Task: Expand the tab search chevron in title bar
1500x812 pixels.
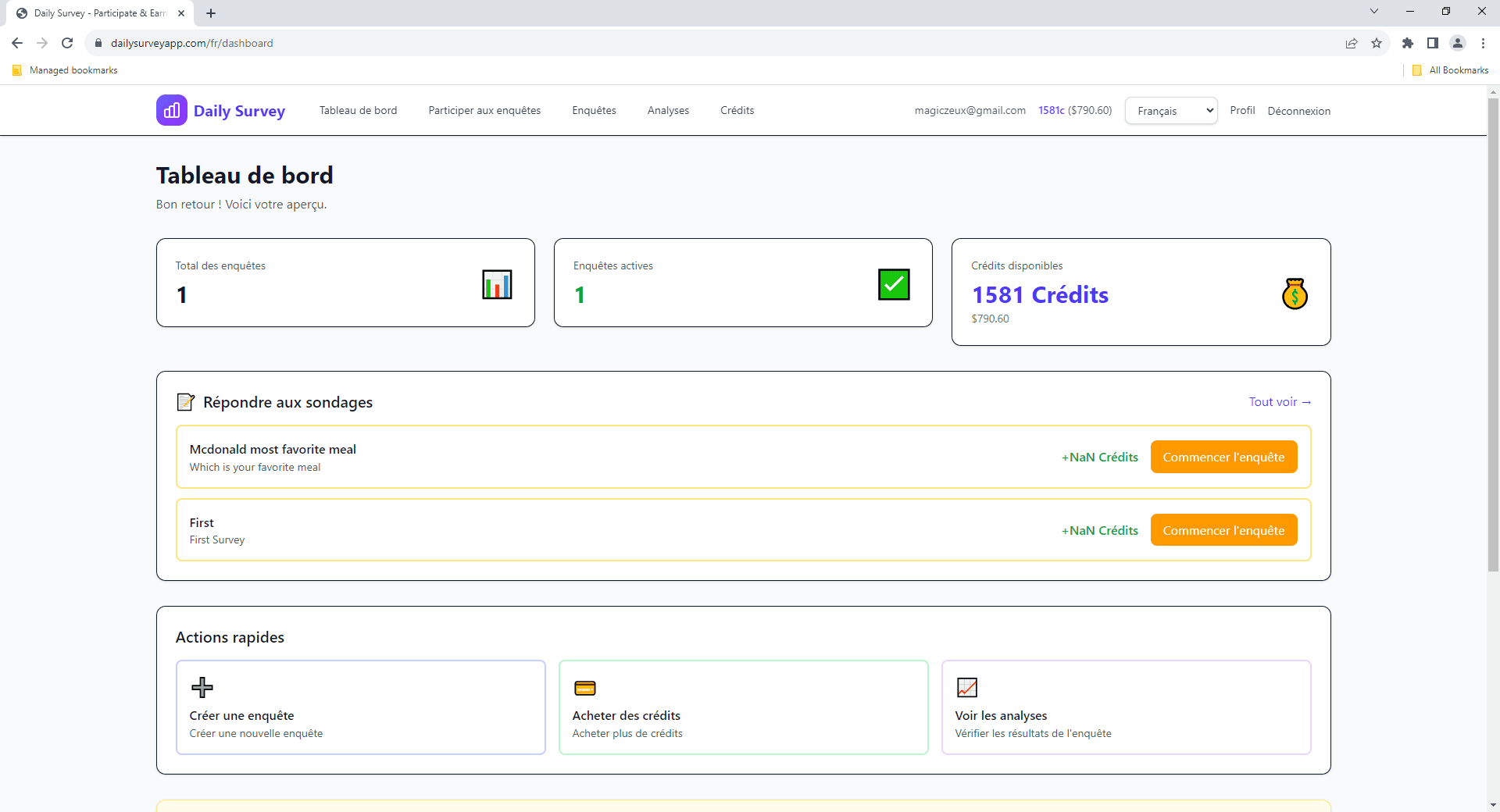Action: point(1374,12)
